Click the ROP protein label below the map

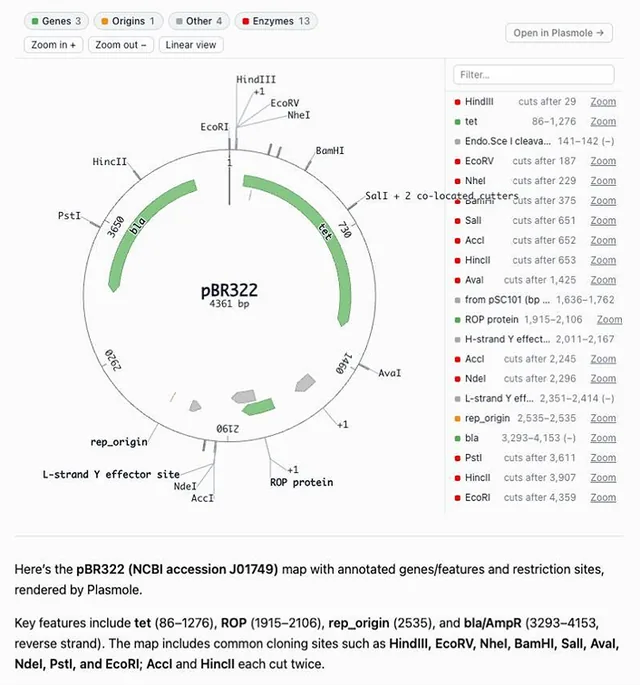tap(301, 482)
